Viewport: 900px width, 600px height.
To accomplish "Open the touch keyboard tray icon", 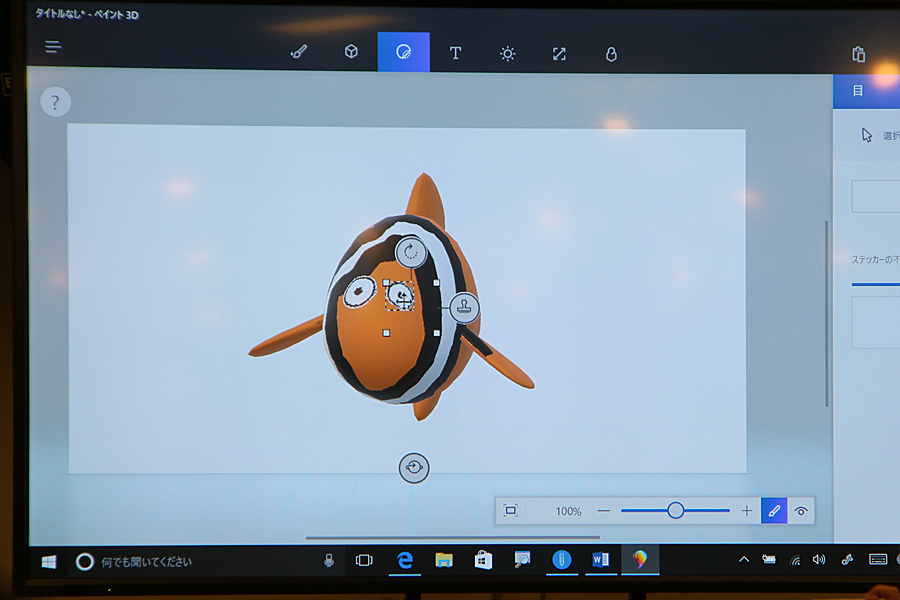I will [x=878, y=559].
